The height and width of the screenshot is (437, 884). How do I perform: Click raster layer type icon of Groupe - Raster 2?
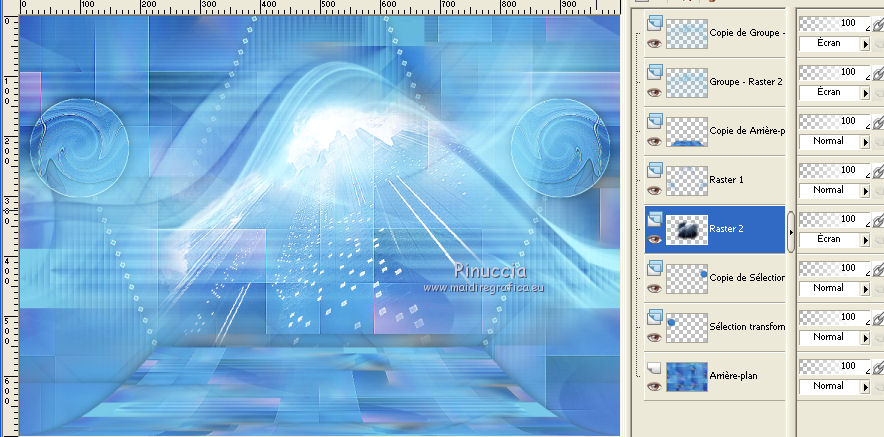(x=654, y=72)
